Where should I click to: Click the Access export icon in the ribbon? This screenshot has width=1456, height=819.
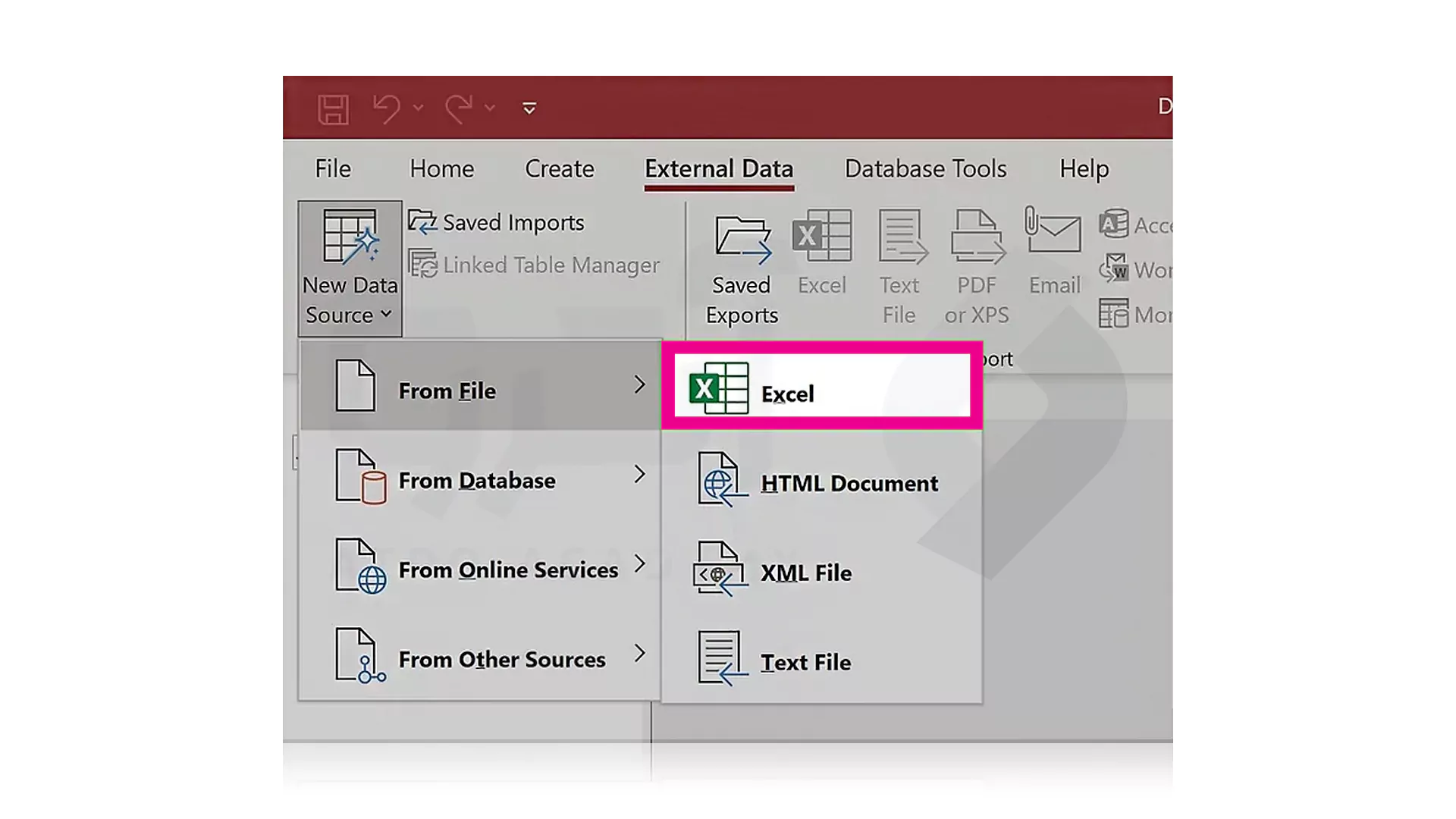tap(1113, 224)
